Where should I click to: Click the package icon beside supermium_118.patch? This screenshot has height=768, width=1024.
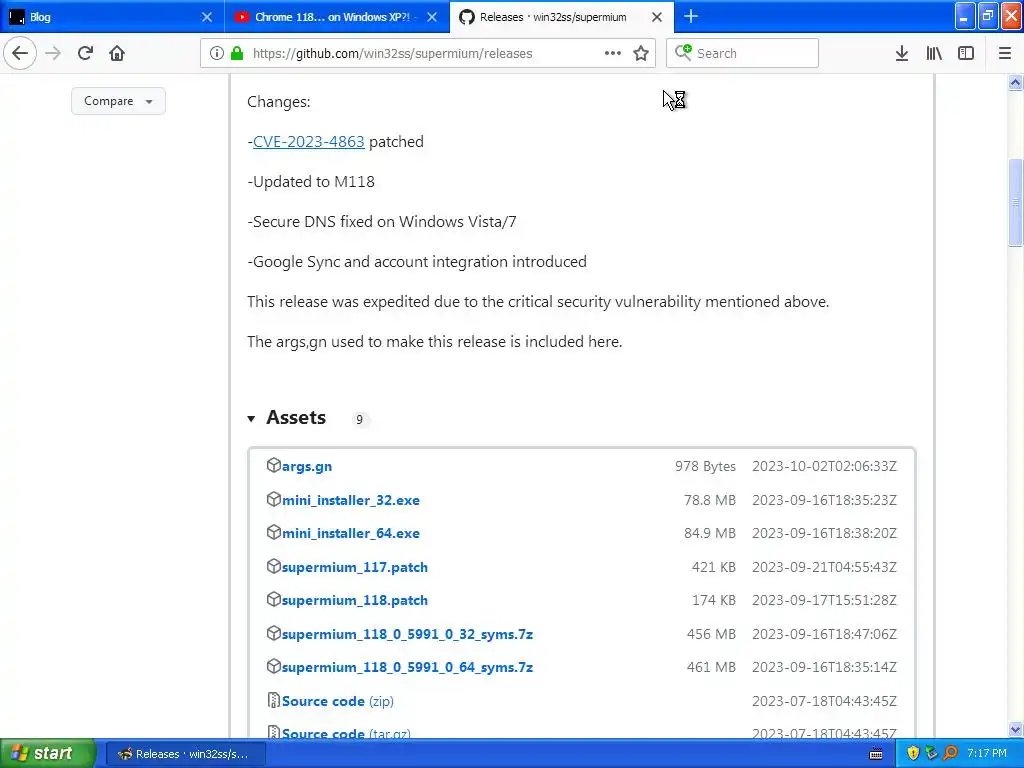(274, 599)
